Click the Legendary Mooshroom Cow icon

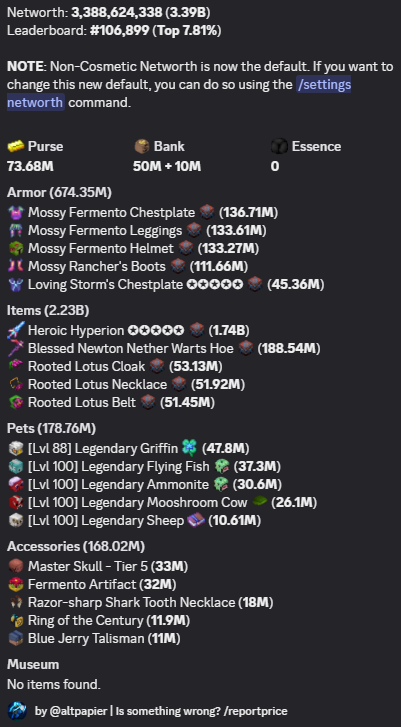coord(16,503)
